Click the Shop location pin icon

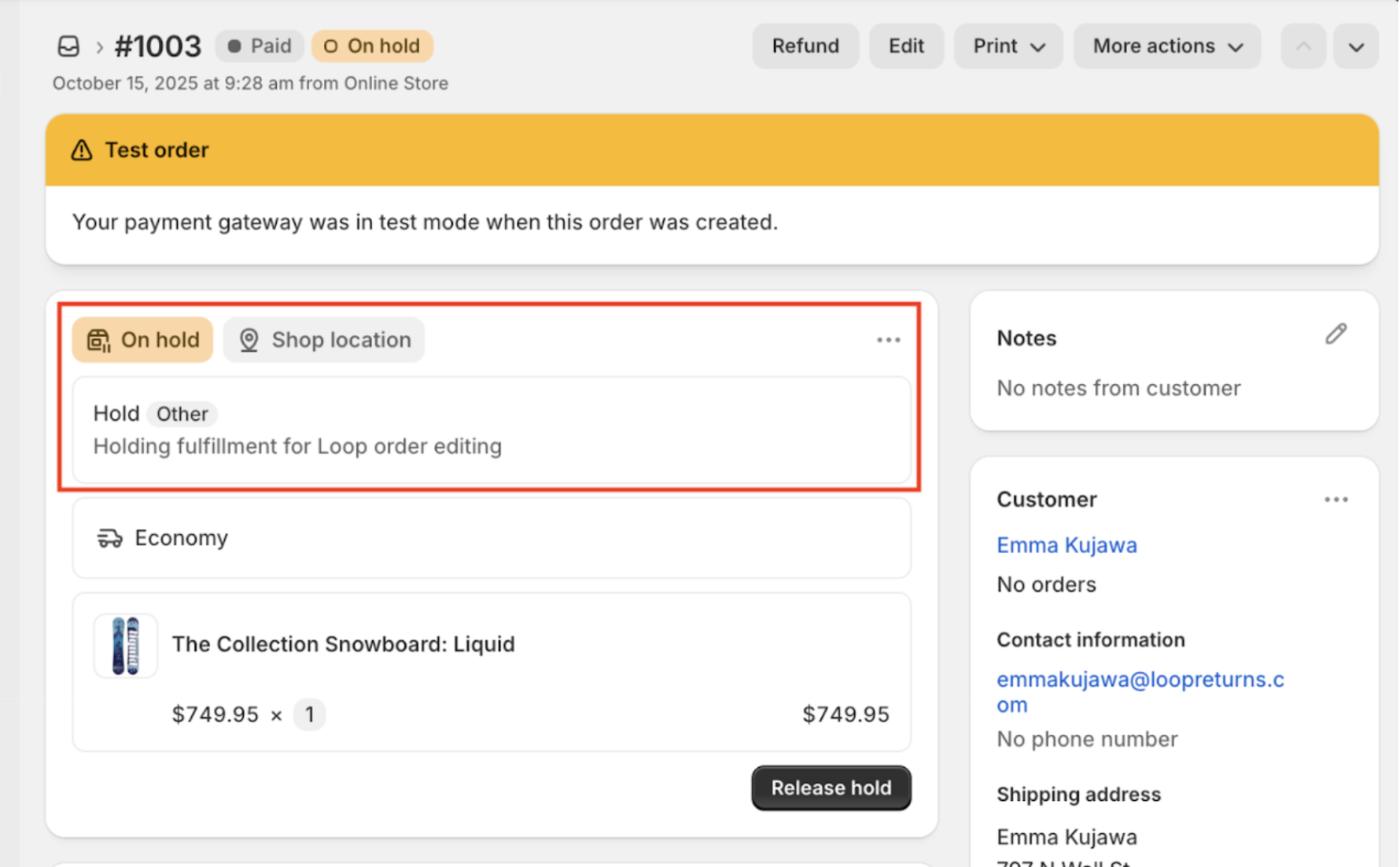(x=249, y=340)
